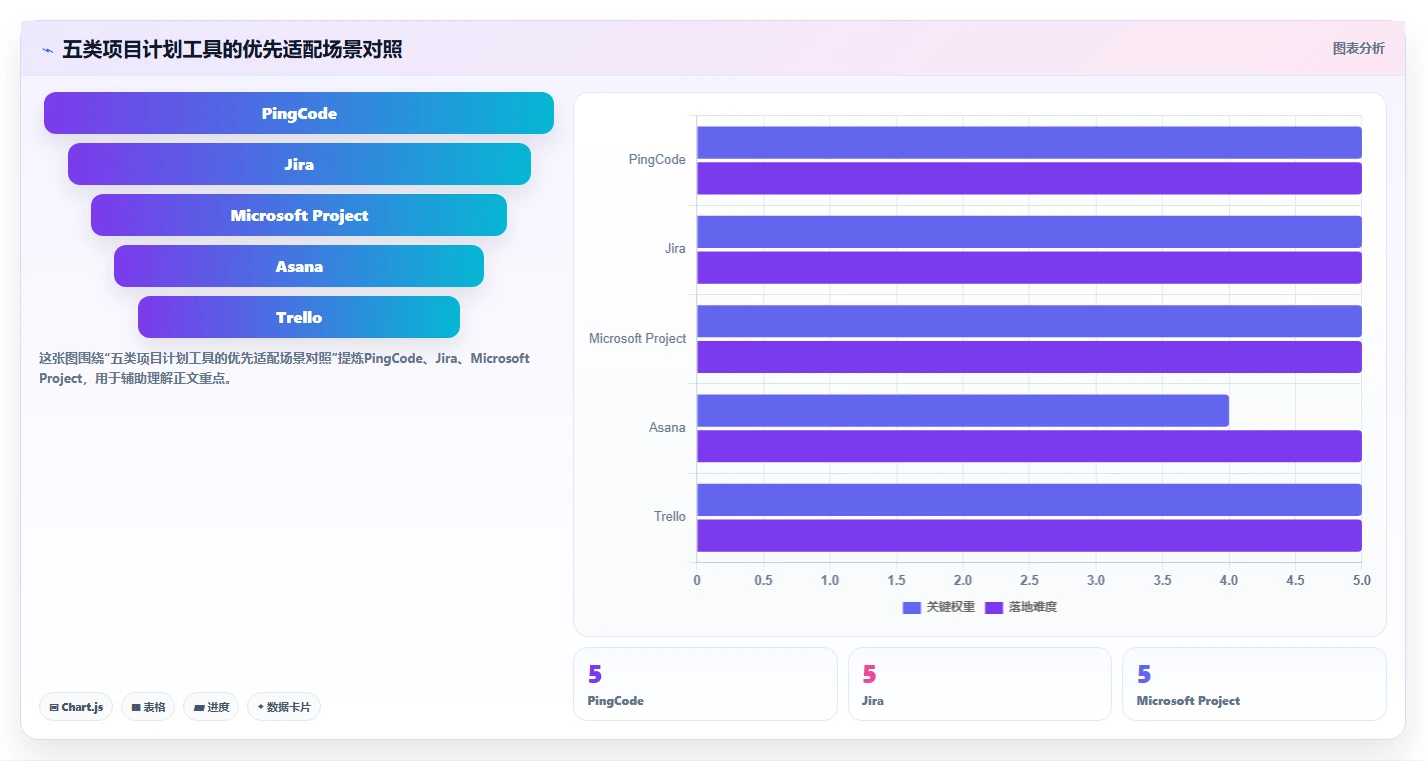Screen dimensions: 1426x761
Task: Click the Asana chart axis label
Action: 667,428
